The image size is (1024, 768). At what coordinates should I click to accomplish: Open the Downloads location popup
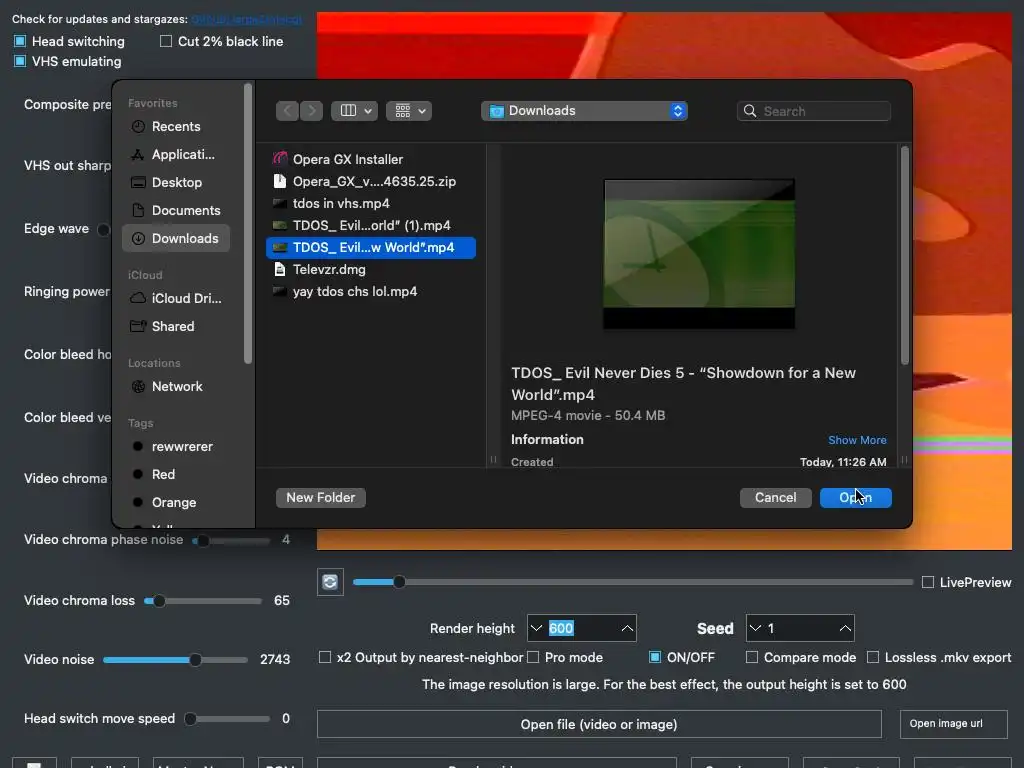tap(584, 111)
